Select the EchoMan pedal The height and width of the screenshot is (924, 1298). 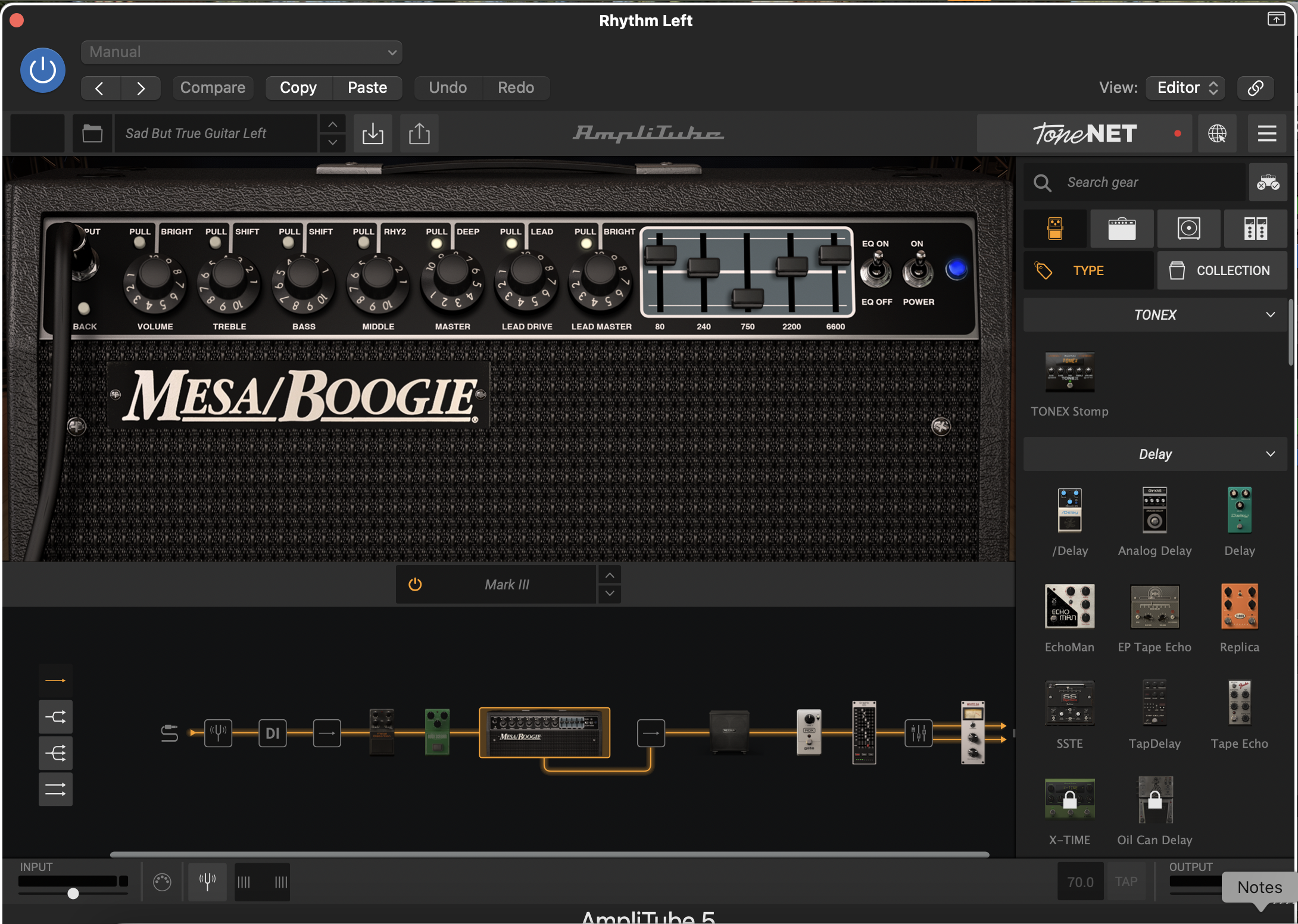(1069, 606)
